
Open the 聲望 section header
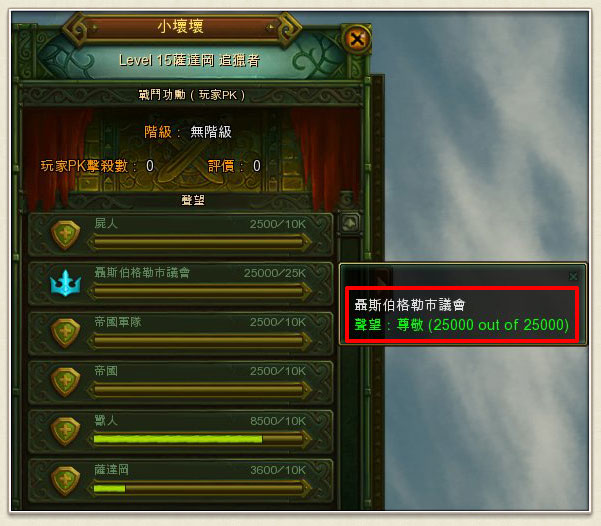pos(193,200)
